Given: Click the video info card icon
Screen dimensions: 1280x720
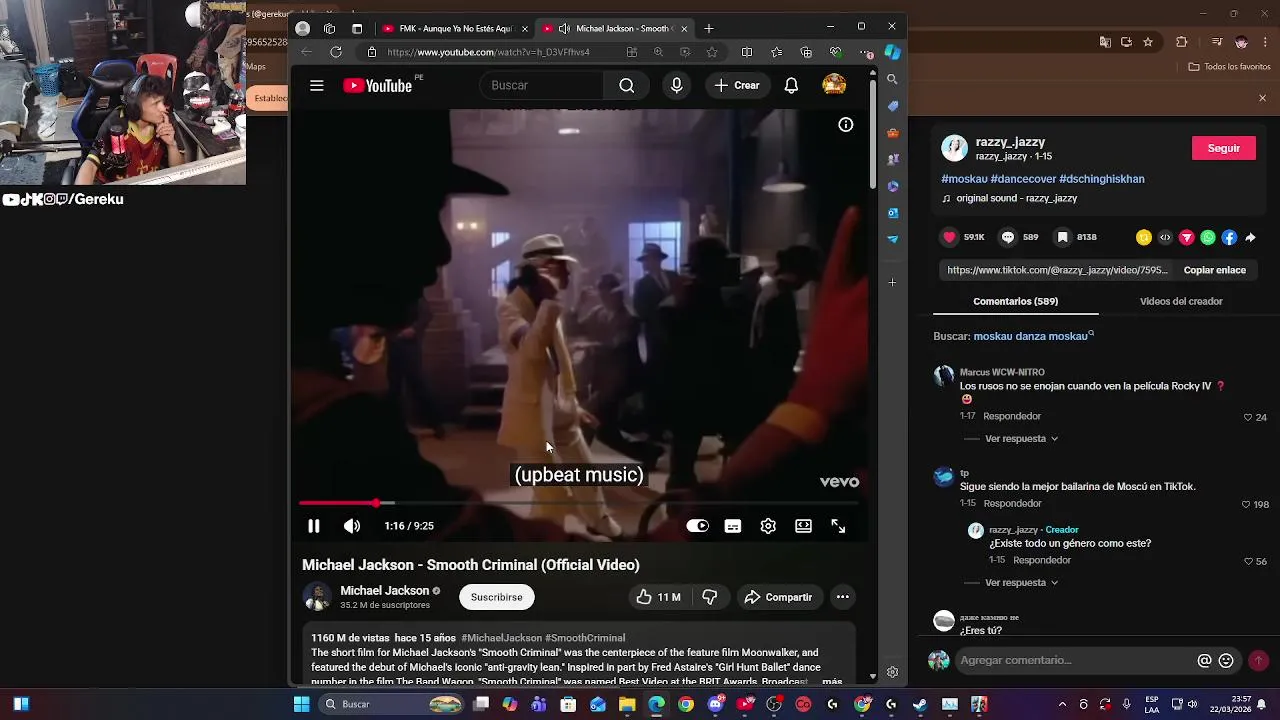Looking at the screenshot, I should 846,125.
